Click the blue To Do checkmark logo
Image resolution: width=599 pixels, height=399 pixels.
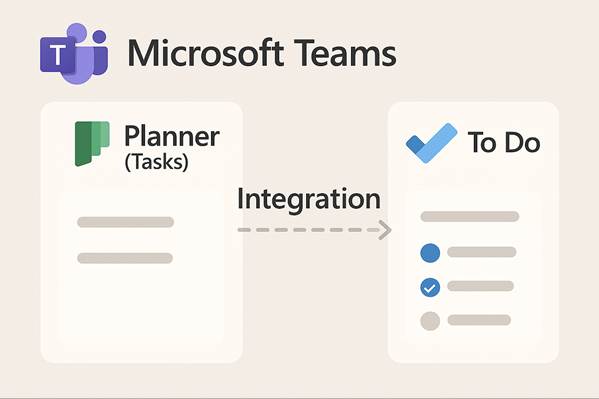(x=431, y=143)
